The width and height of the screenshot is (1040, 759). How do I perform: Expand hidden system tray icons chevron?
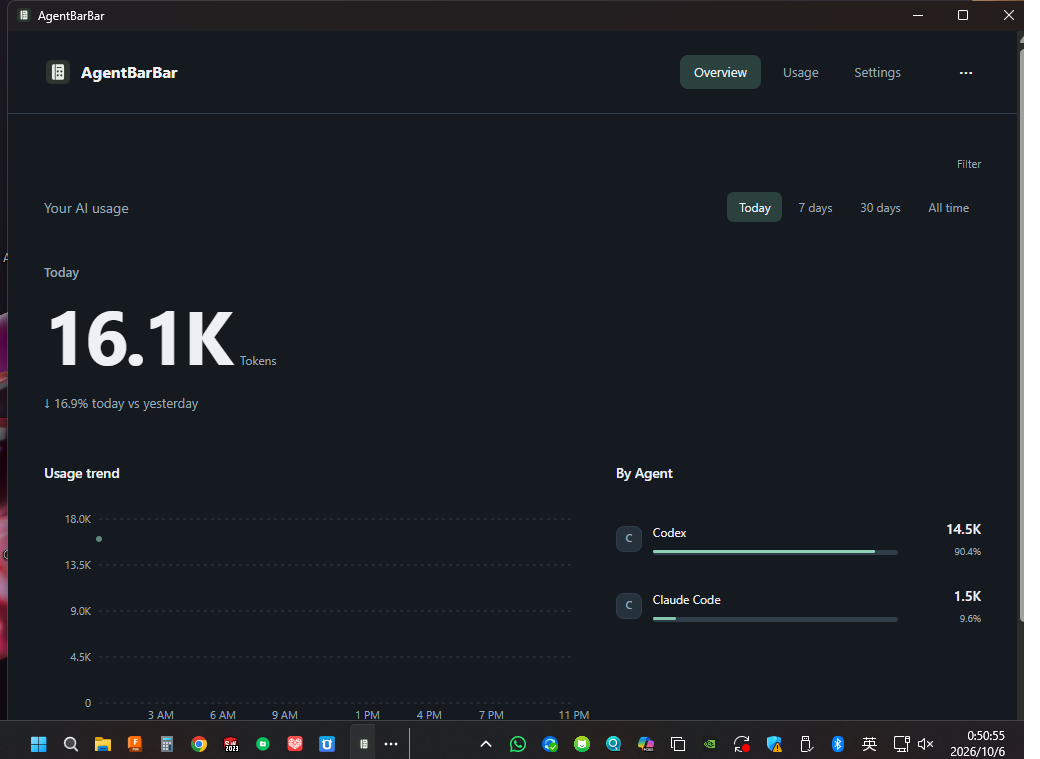[x=486, y=744]
